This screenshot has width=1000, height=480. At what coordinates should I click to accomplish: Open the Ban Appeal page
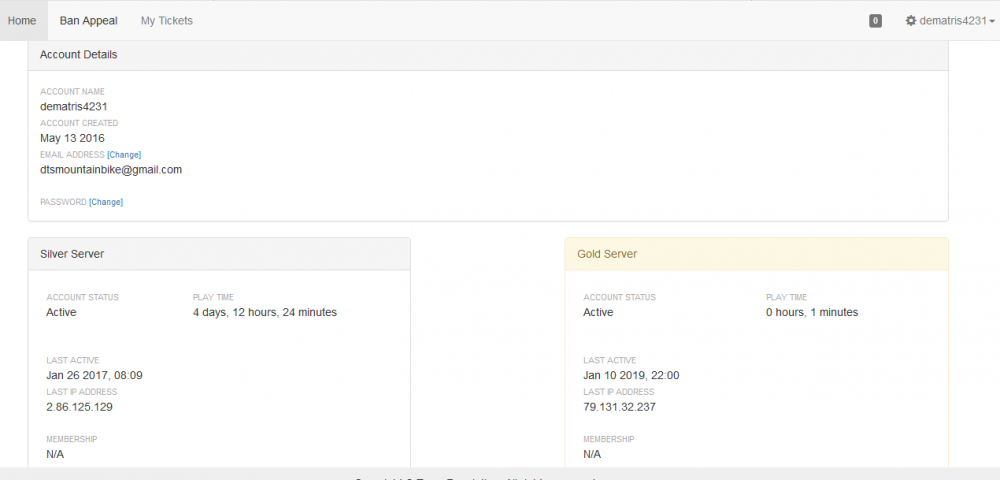[x=88, y=20]
